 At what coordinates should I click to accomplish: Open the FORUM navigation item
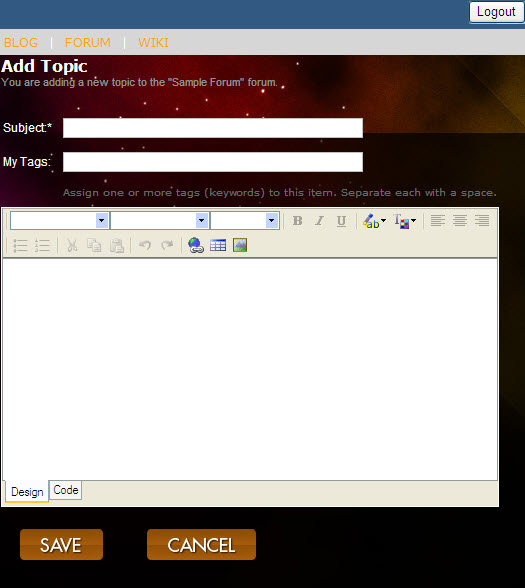tap(88, 42)
